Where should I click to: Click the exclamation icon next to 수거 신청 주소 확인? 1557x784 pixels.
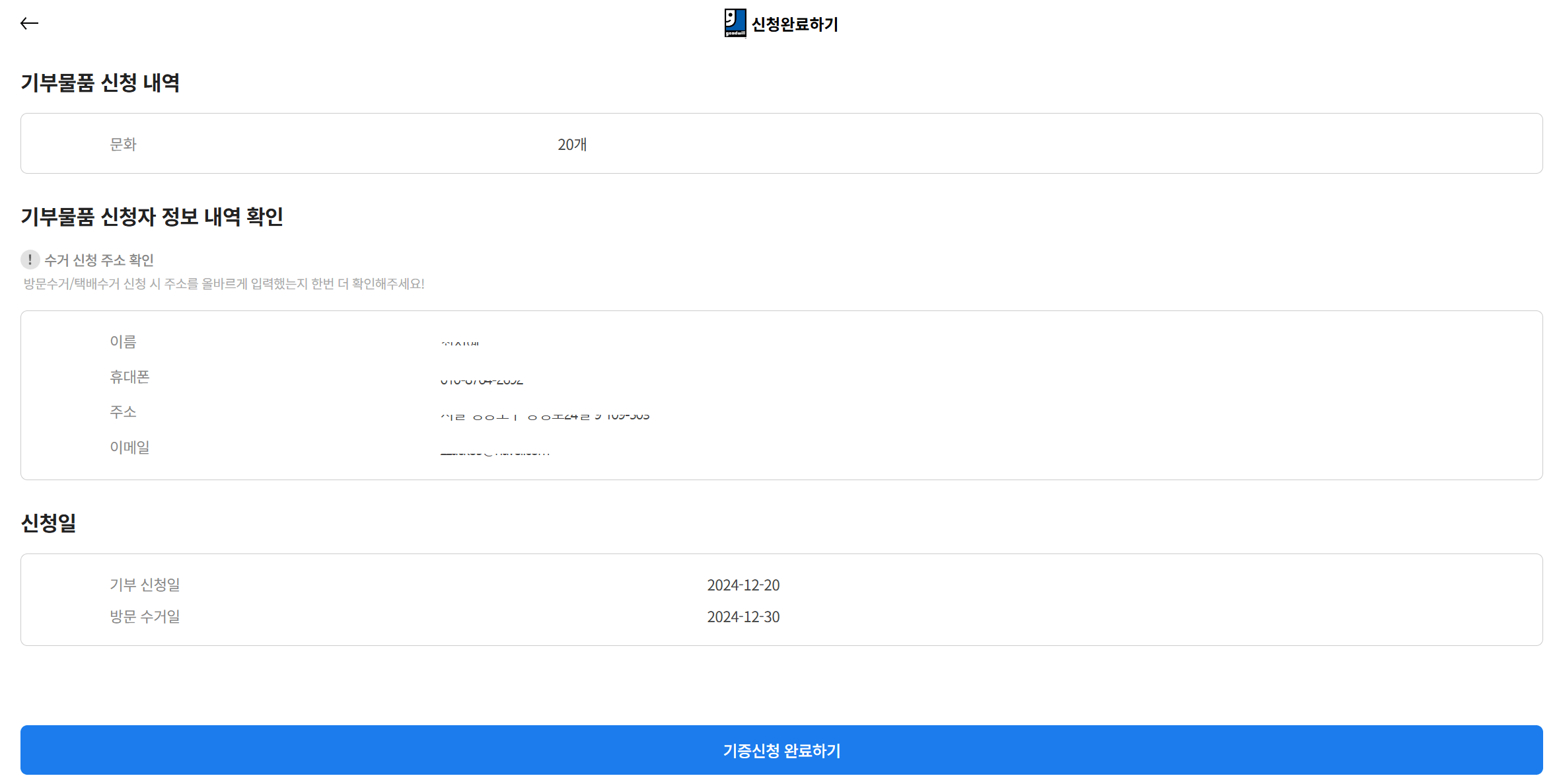(x=30, y=260)
